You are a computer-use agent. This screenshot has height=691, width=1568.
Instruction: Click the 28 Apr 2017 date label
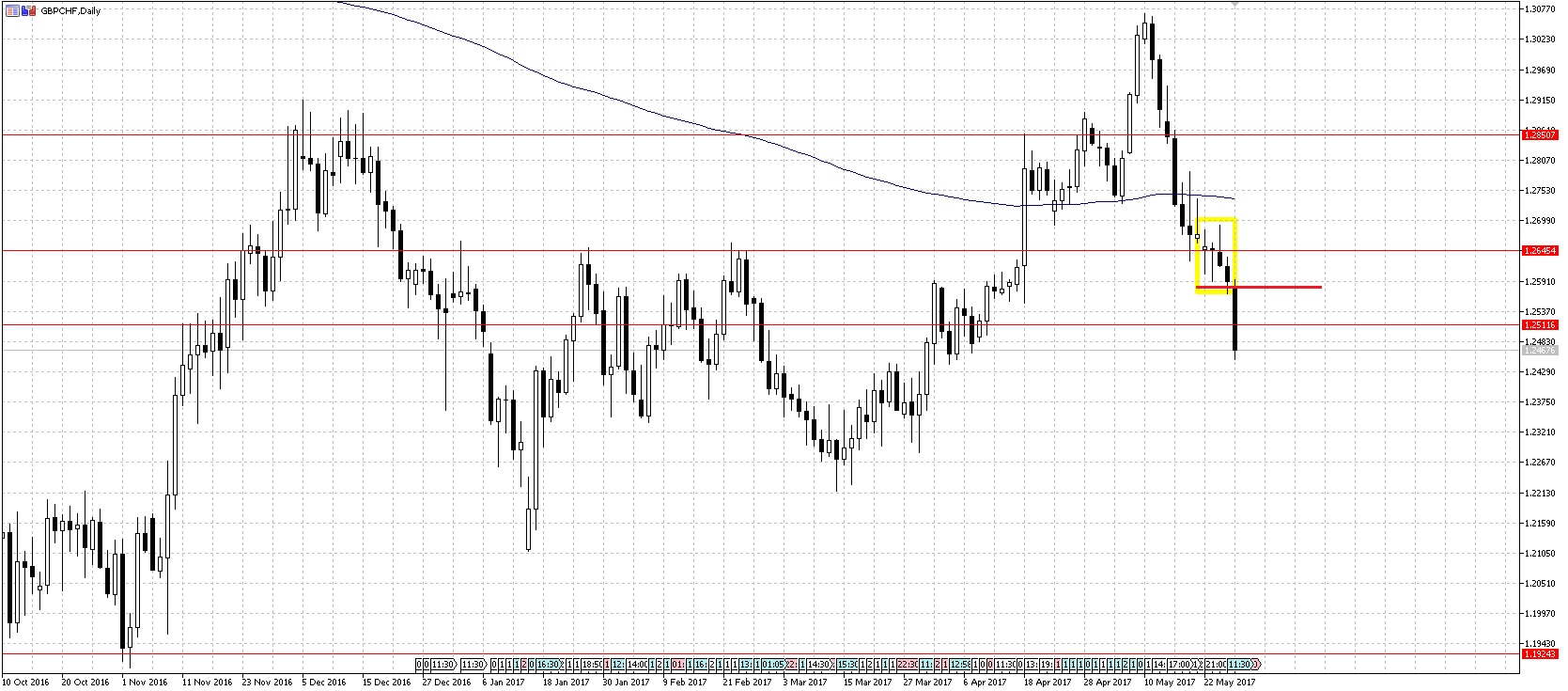click(1109, 683)
